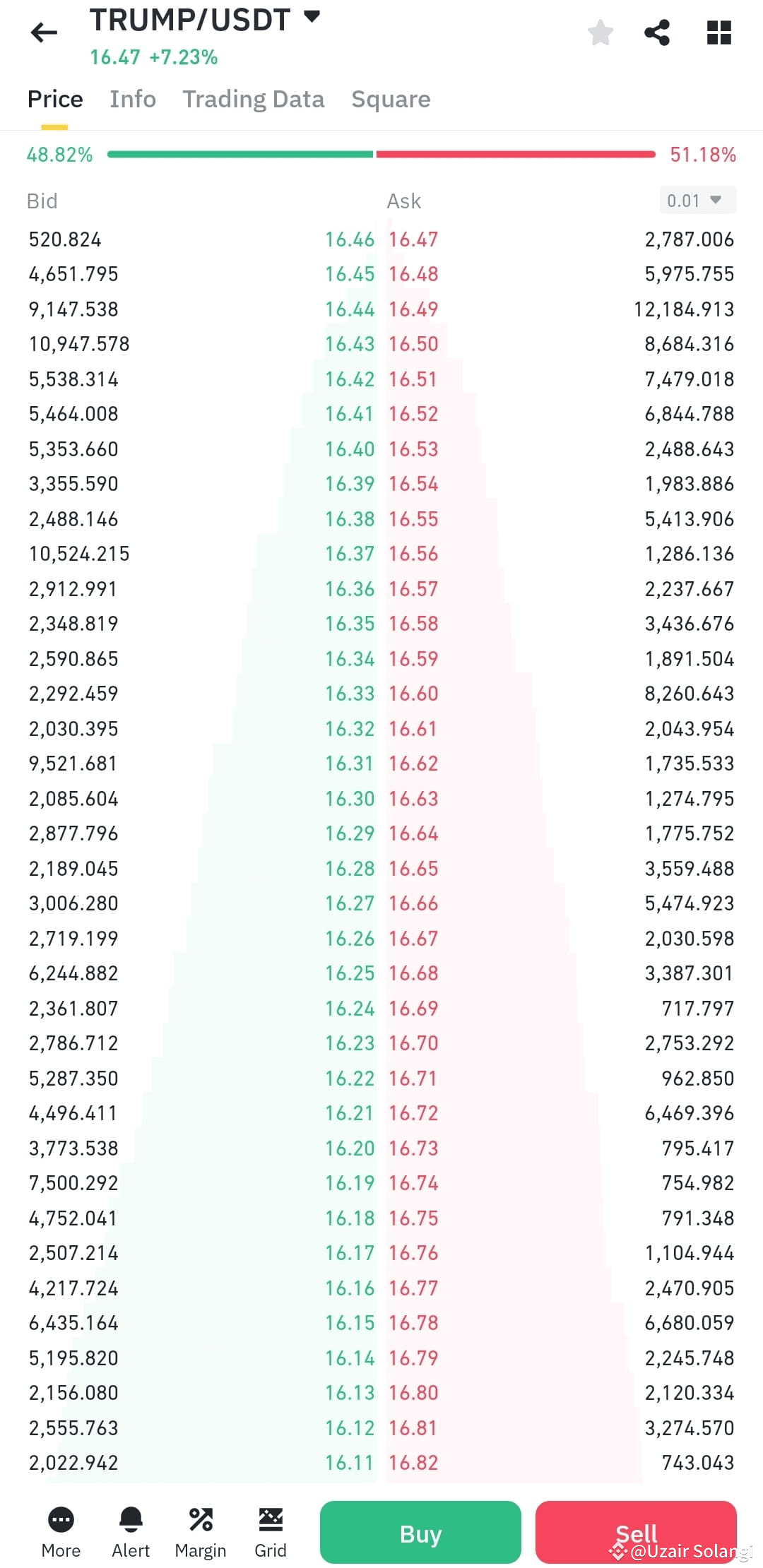Tap the back arrow to exit the pair

point(44,32)
